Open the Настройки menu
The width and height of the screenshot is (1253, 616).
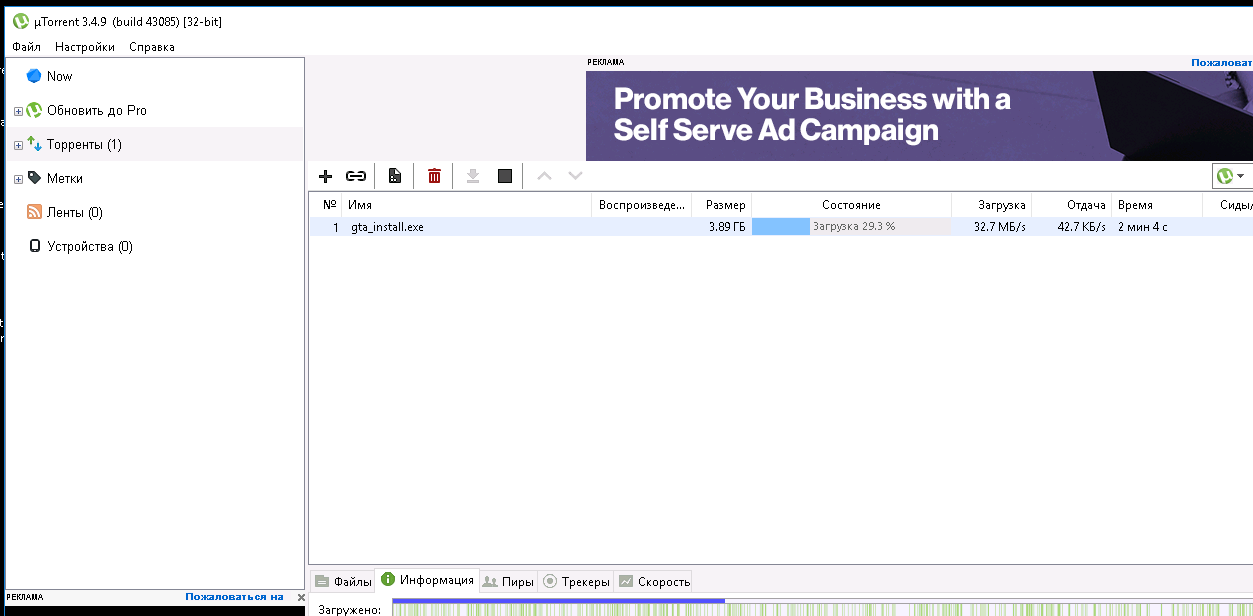(85, 47)
